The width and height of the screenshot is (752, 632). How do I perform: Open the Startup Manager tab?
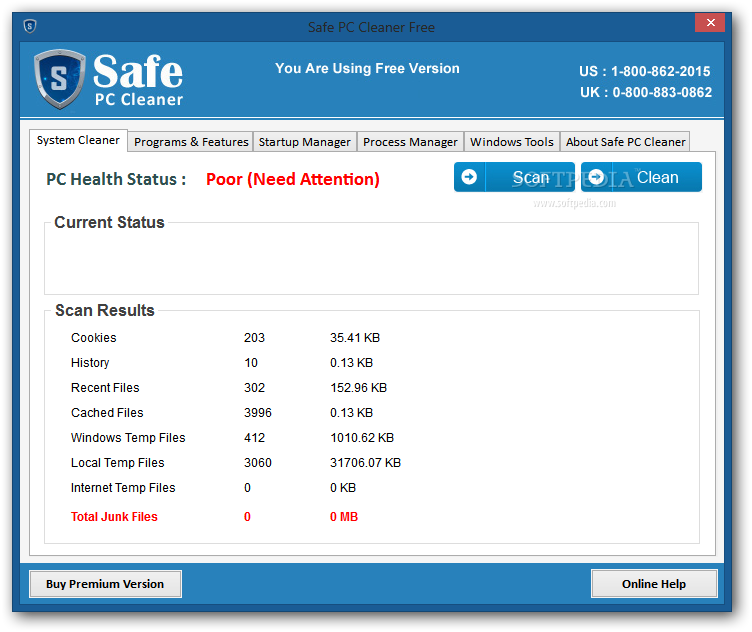pos(305,142)
